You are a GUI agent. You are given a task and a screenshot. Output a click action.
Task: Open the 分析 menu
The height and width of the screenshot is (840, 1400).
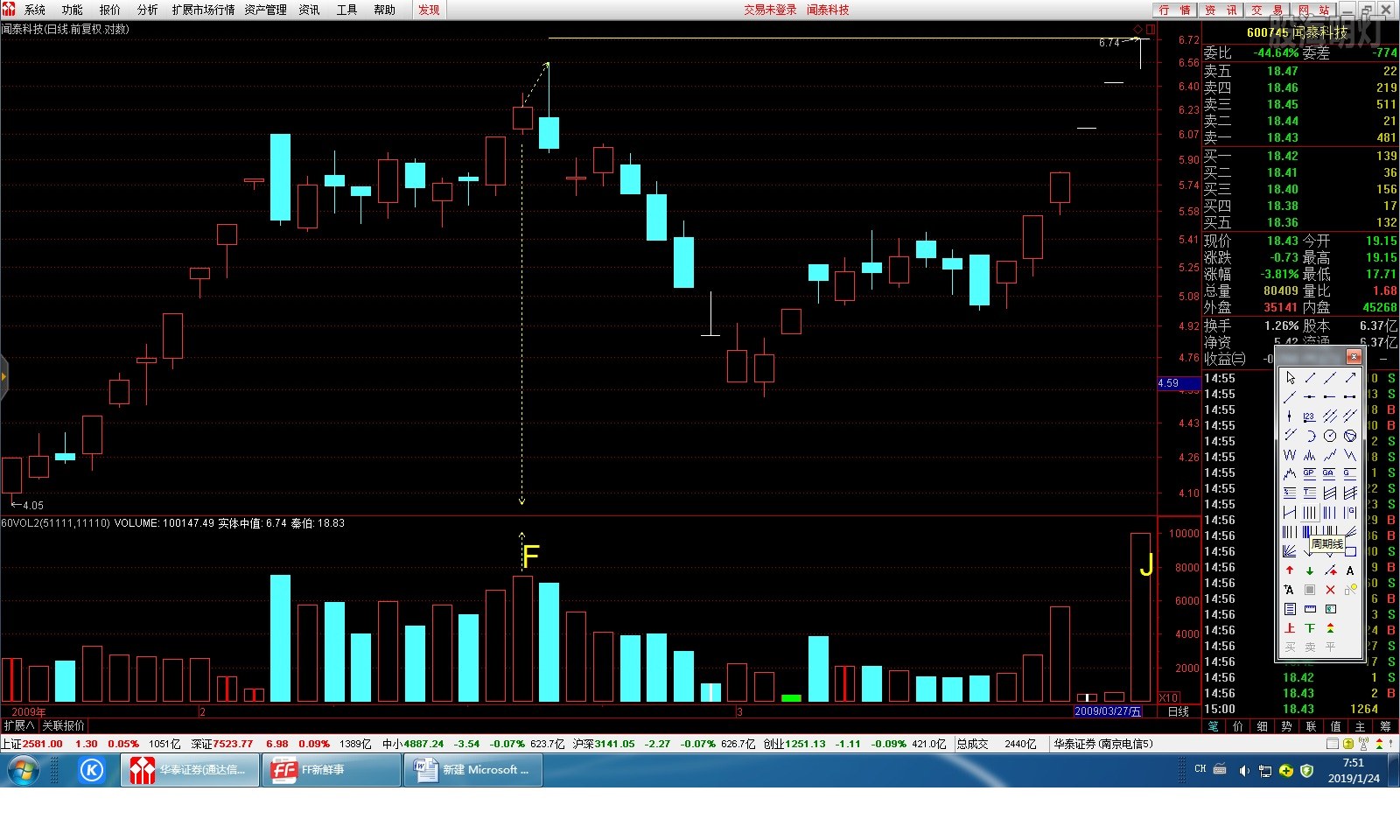point(148,10)
